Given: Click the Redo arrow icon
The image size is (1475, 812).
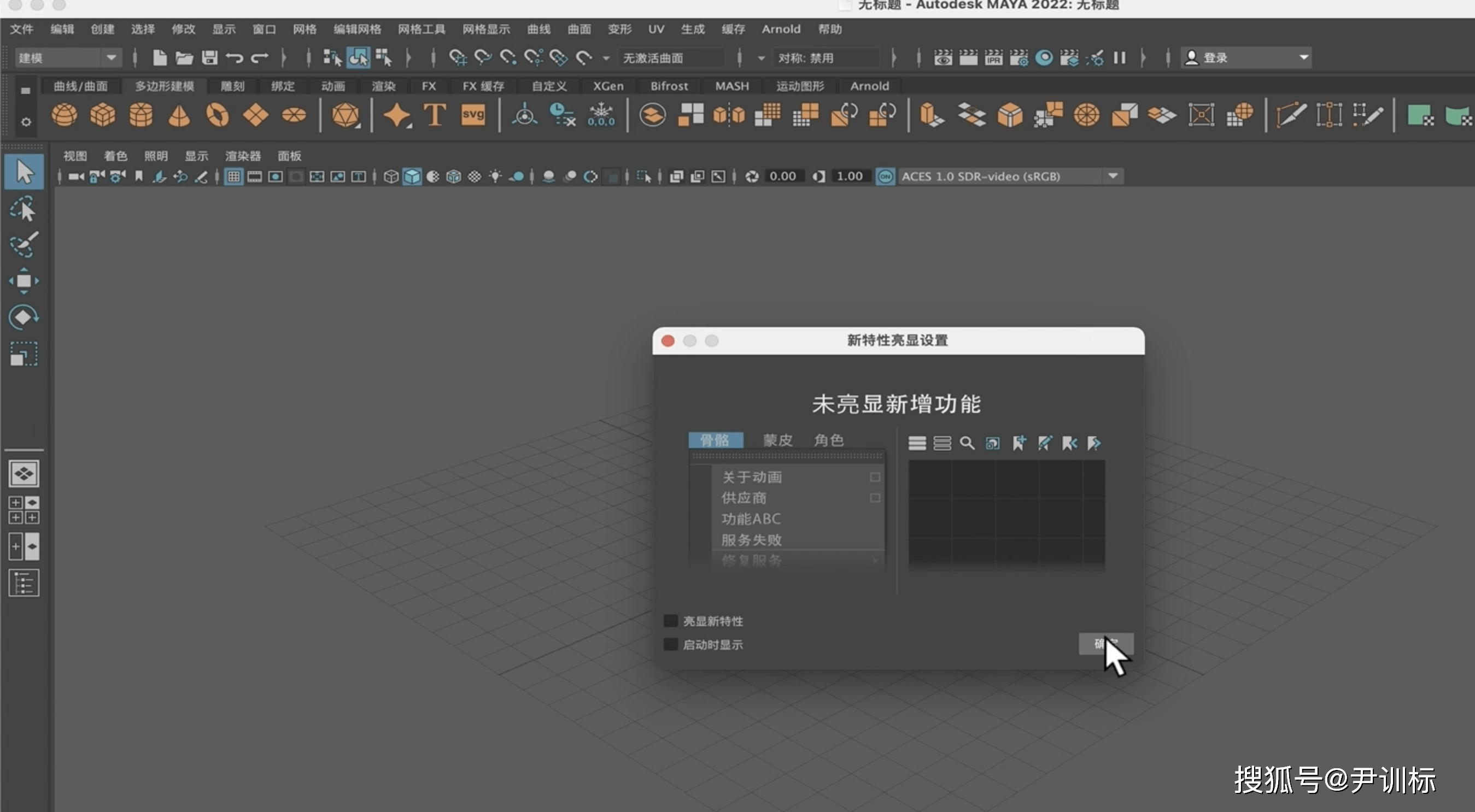Looking at the screenshot, I should tap(259, 58).
